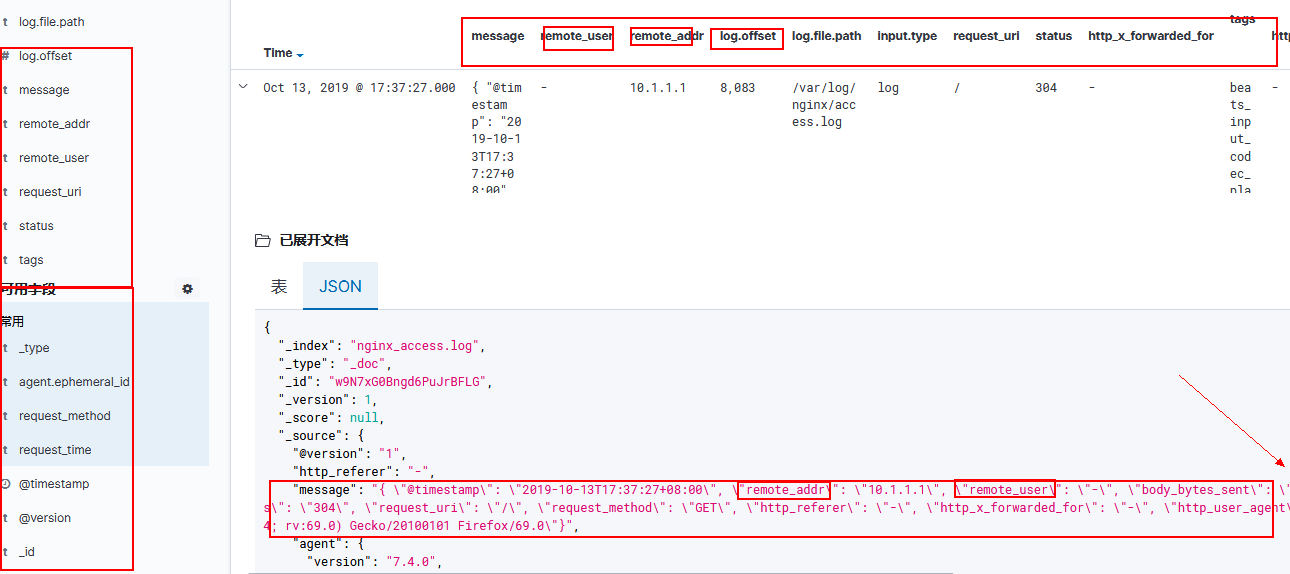Viewport: 1290px width, 574px height.
Task: Click the message column header
Action: [x=498, y=36]
